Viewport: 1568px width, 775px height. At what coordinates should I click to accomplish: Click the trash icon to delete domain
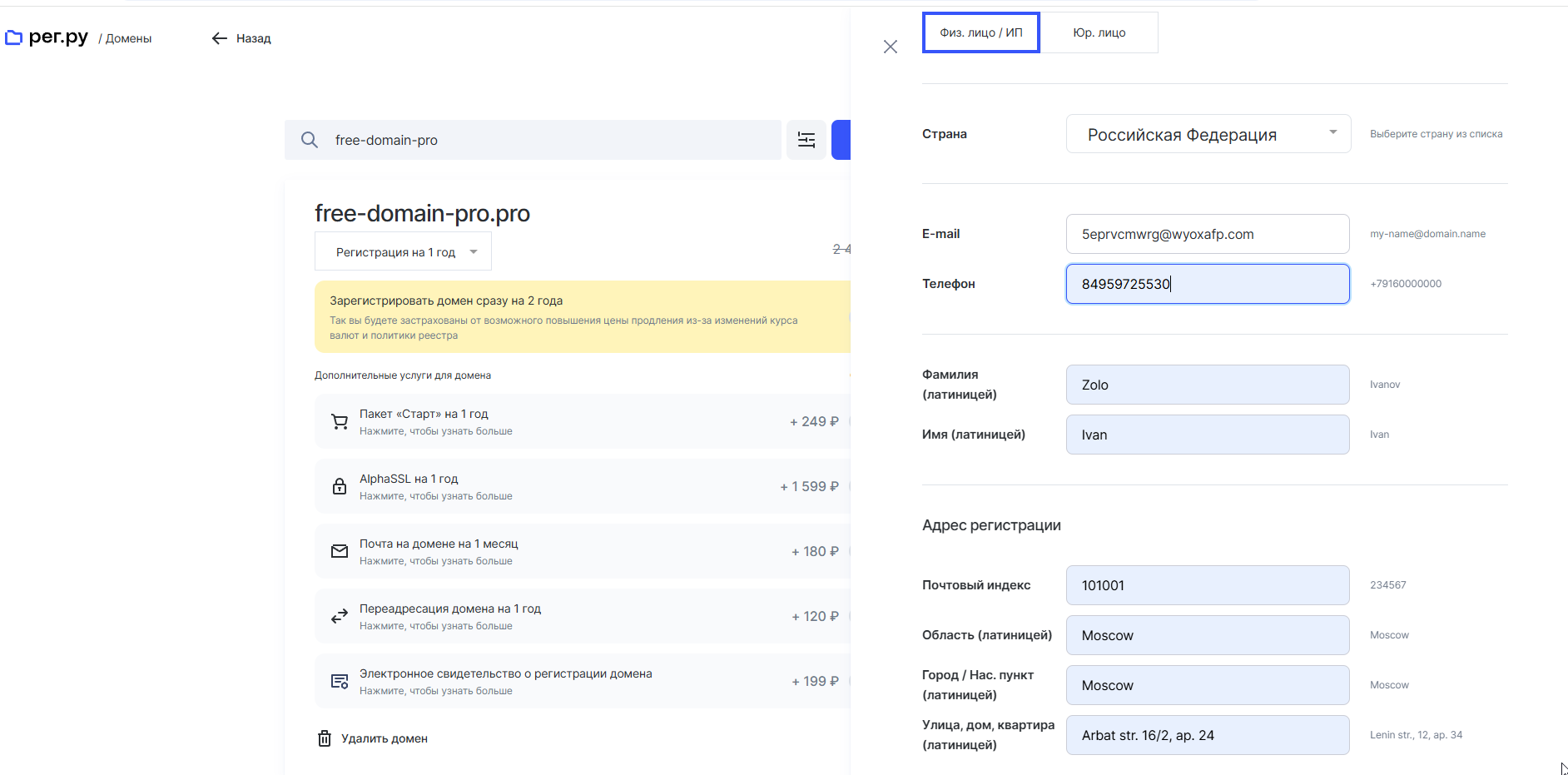[x=325, y=738]
